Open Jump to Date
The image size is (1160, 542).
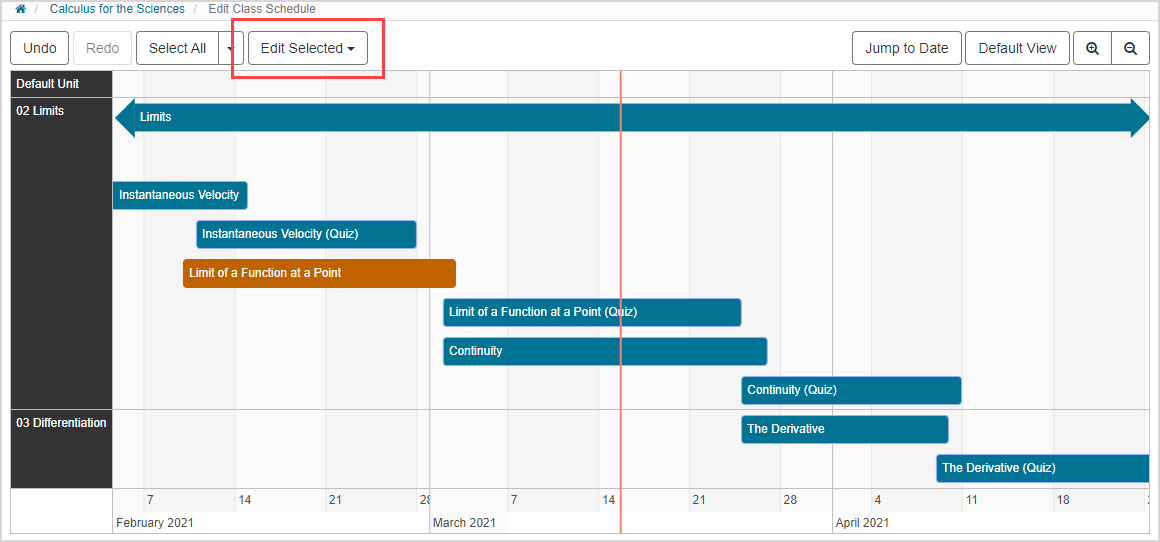coord(906,48)
